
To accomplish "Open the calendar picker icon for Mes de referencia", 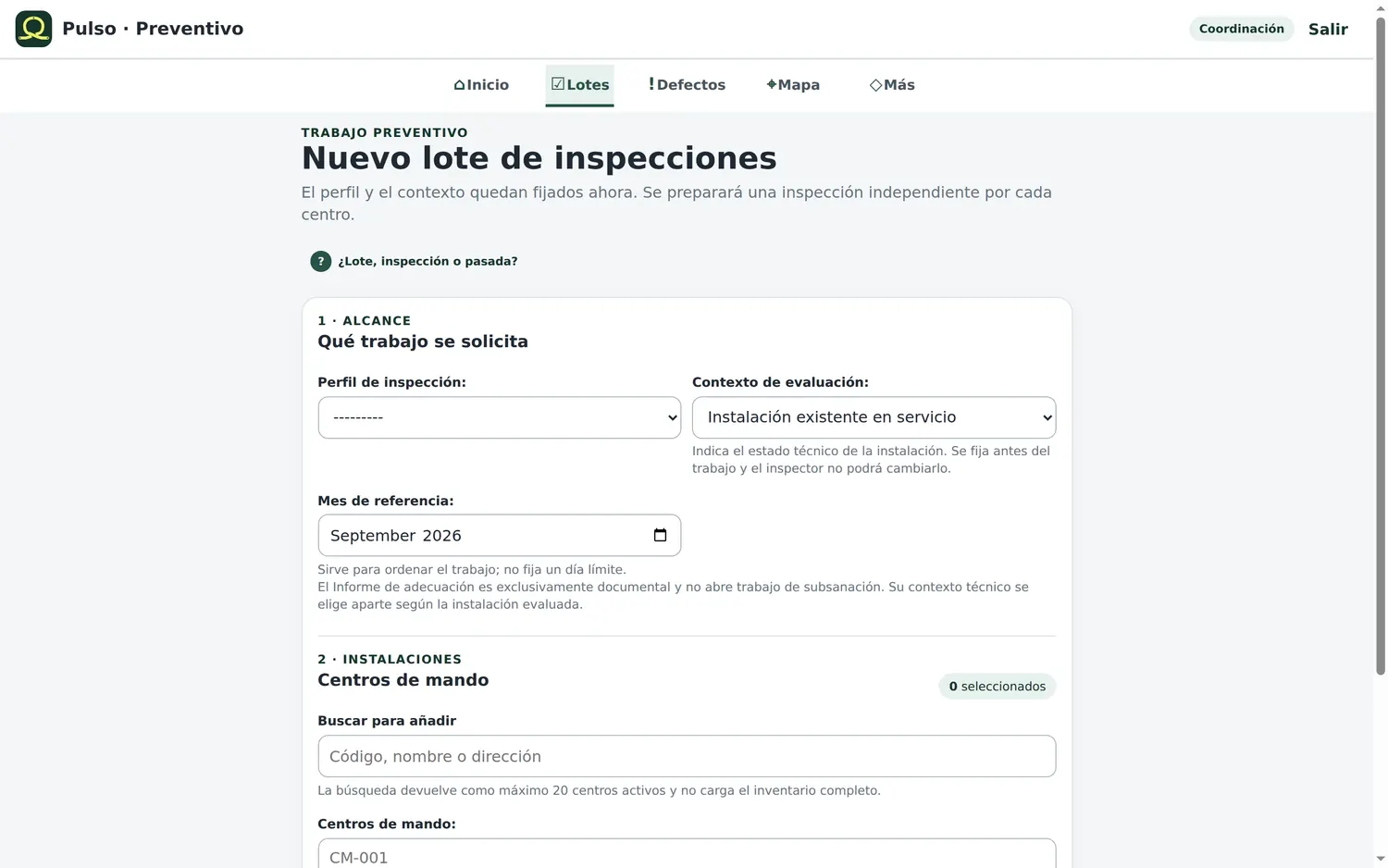I will (x=660, y=535).
